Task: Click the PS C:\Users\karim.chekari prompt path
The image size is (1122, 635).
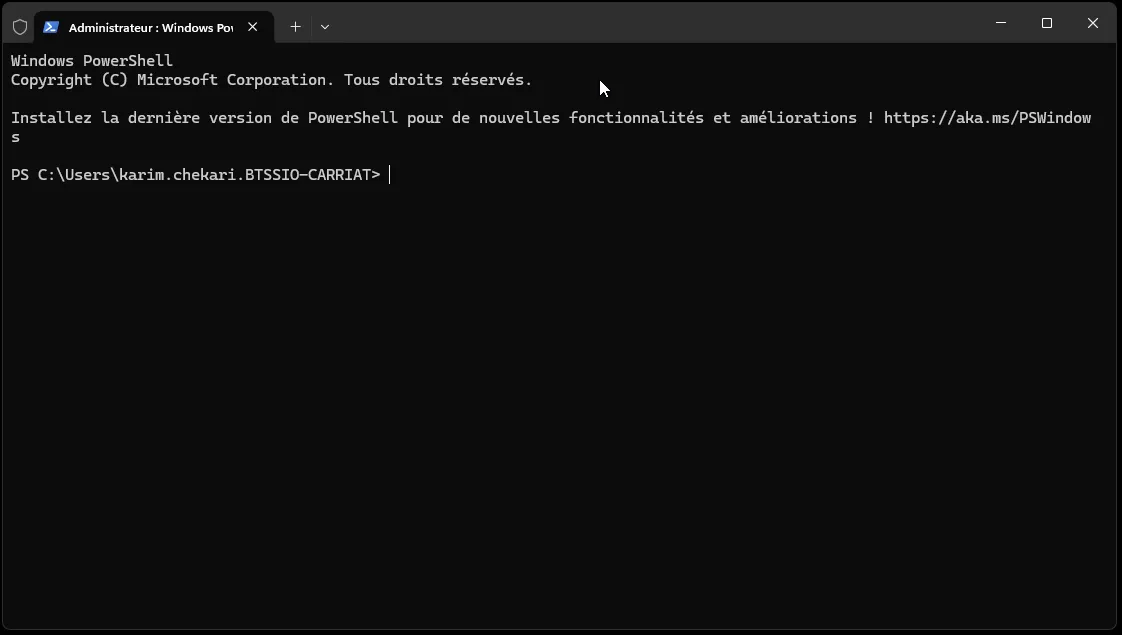Action: point(195,174)
